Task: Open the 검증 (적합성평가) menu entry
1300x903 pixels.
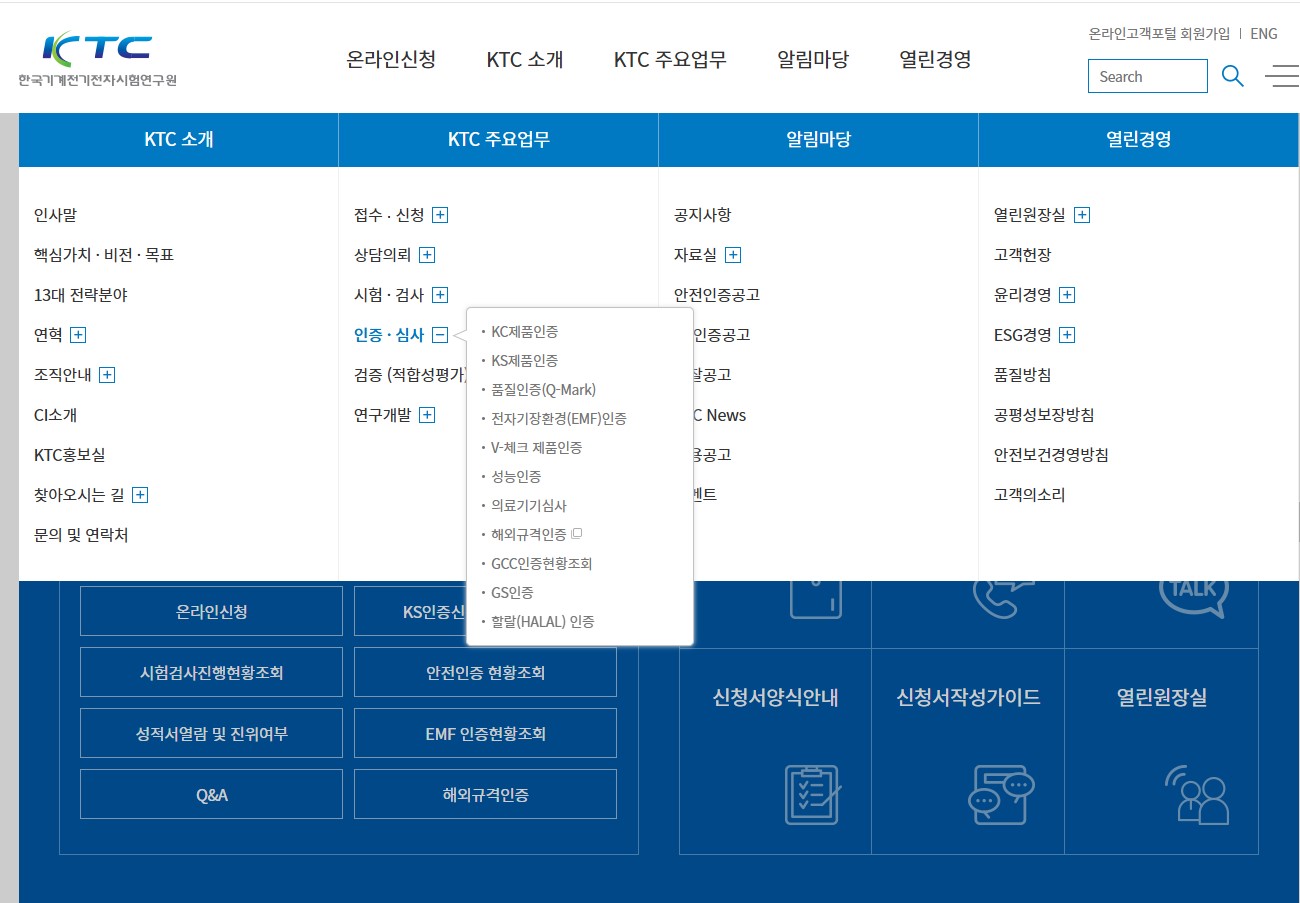Action: point(410,375)
